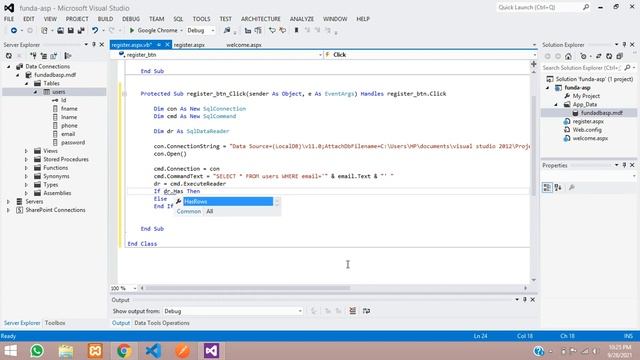640x360 pixels.
Task: Pin the Server Explorer panel
Action: pos(93,44)
